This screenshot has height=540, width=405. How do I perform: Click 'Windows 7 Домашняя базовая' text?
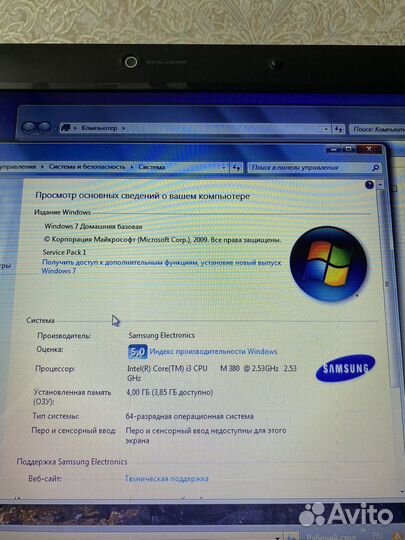coord(93,226)
